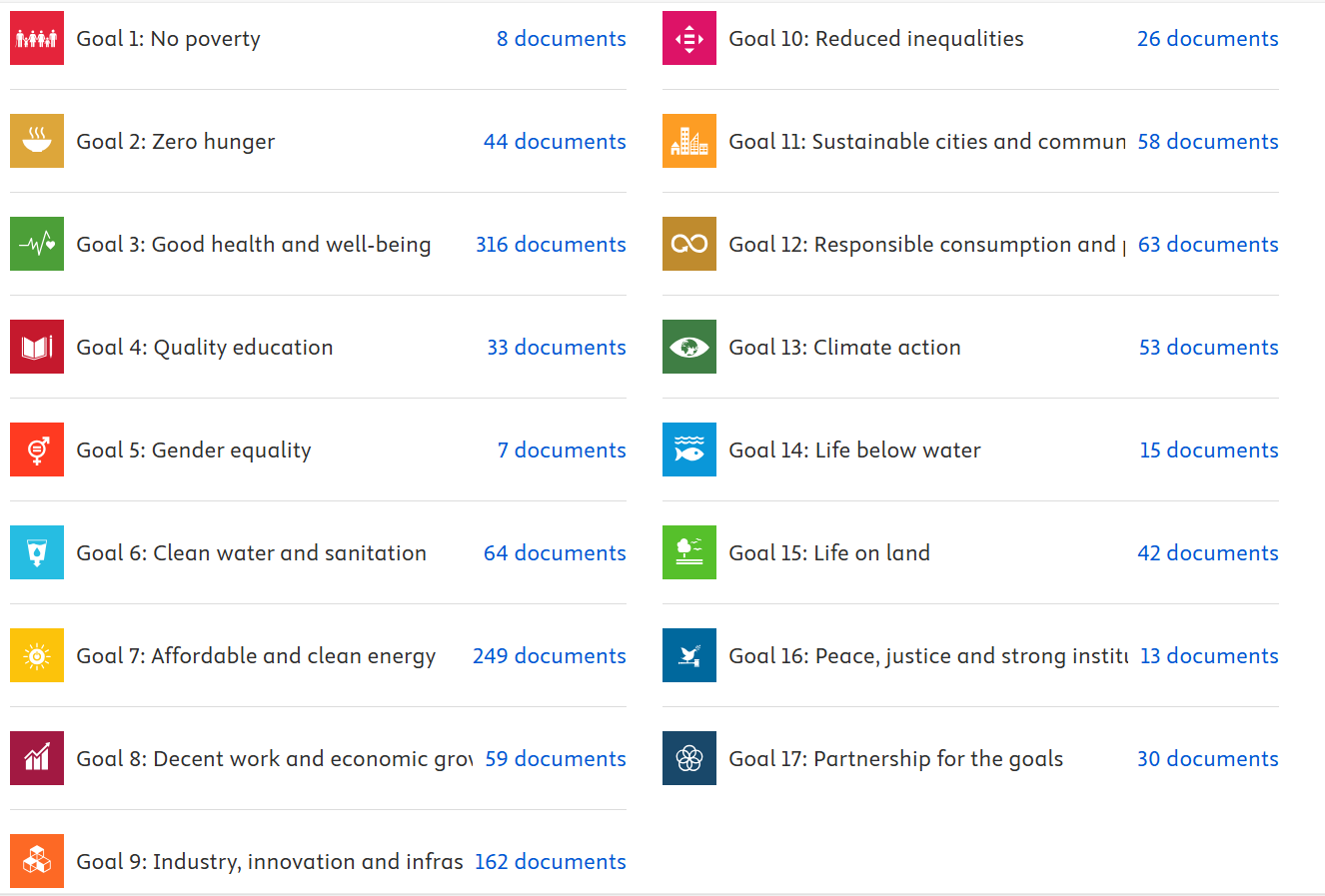Select the Peace and justice dove icon
Viewport: 1325px width, 896px height.
point(689,655)
